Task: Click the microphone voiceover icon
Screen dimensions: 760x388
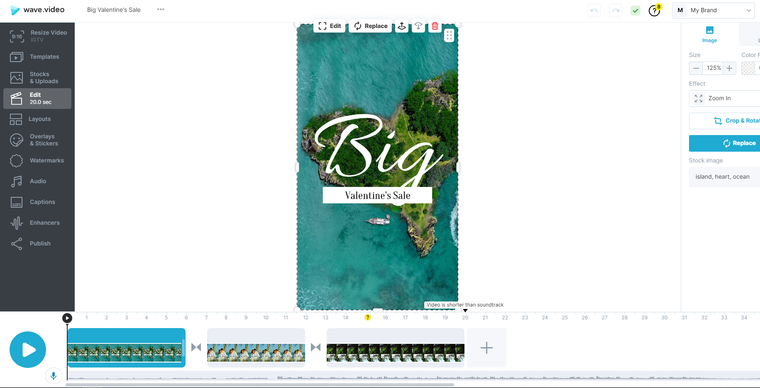Action: click(53, 375)
